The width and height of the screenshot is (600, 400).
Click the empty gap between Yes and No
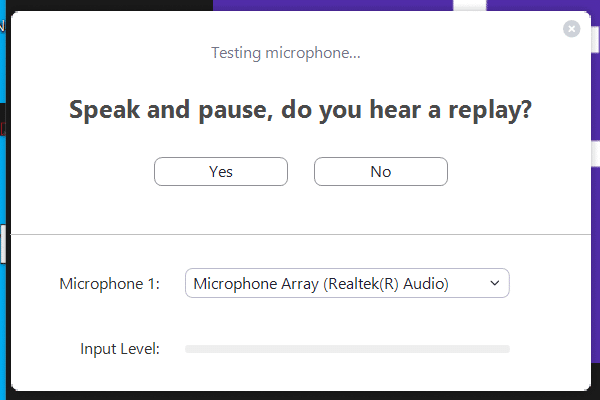pyautogui.click(x=301, y=172)
